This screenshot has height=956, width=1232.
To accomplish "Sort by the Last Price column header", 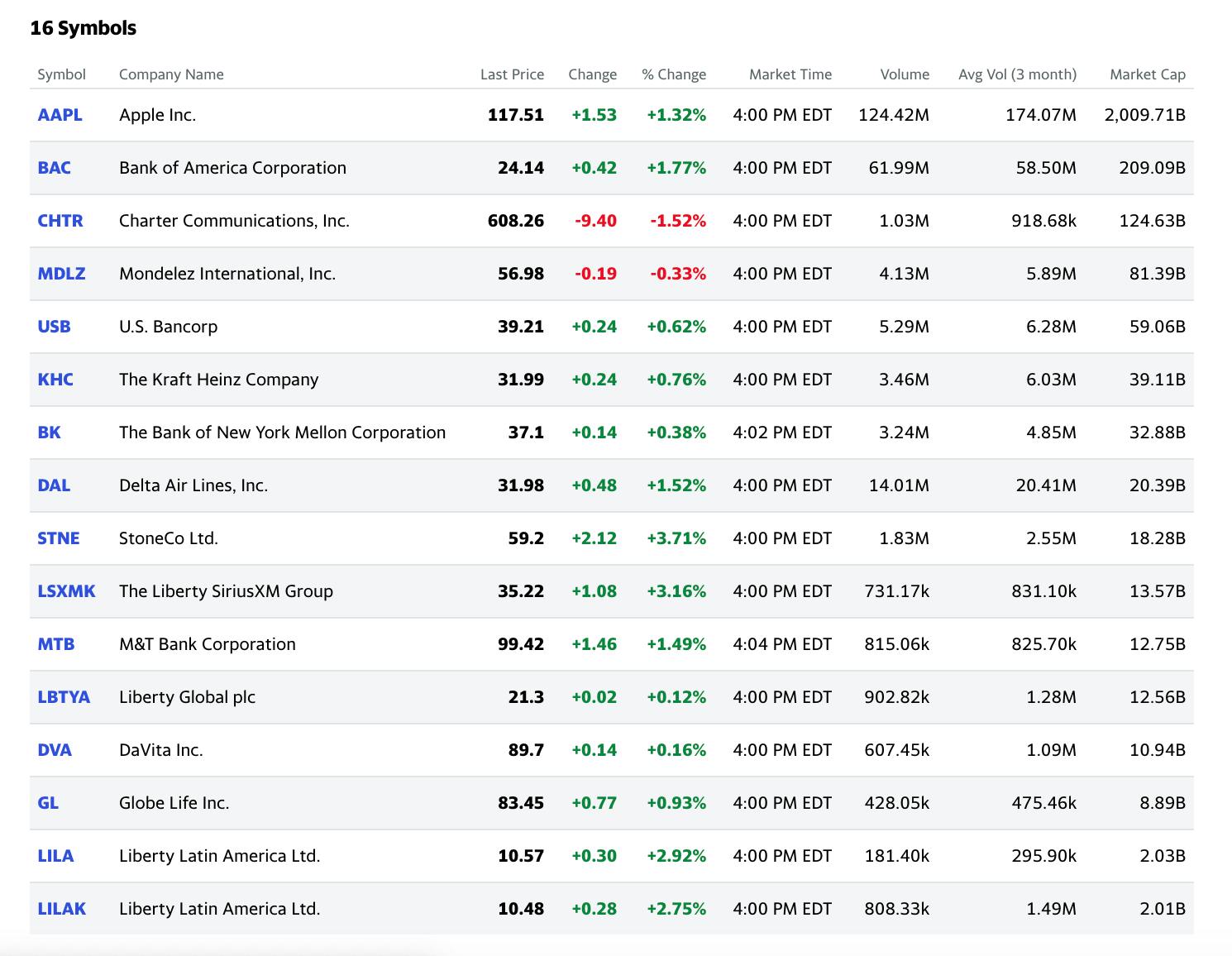I will click(x=512, y=74).
